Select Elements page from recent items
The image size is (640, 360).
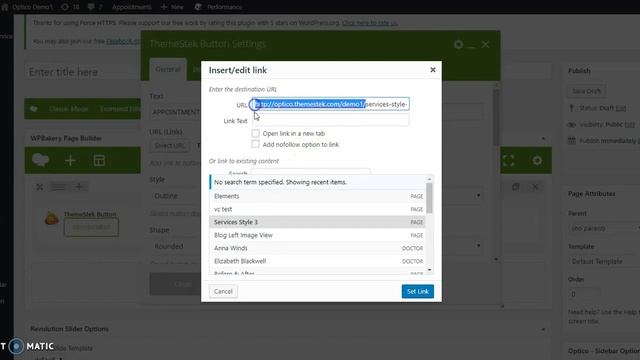tap(318, 196)
